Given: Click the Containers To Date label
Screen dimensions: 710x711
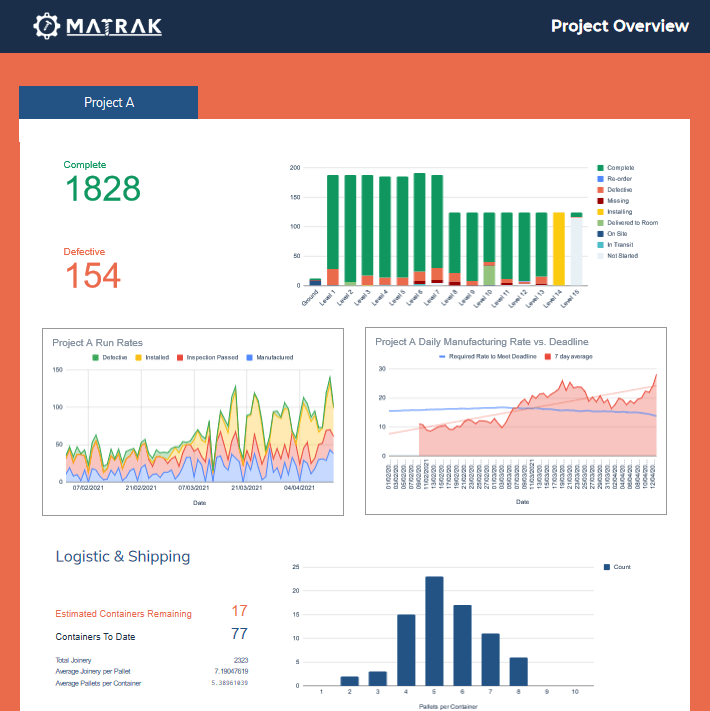Looking at the screenshot, I should (95, 637).
